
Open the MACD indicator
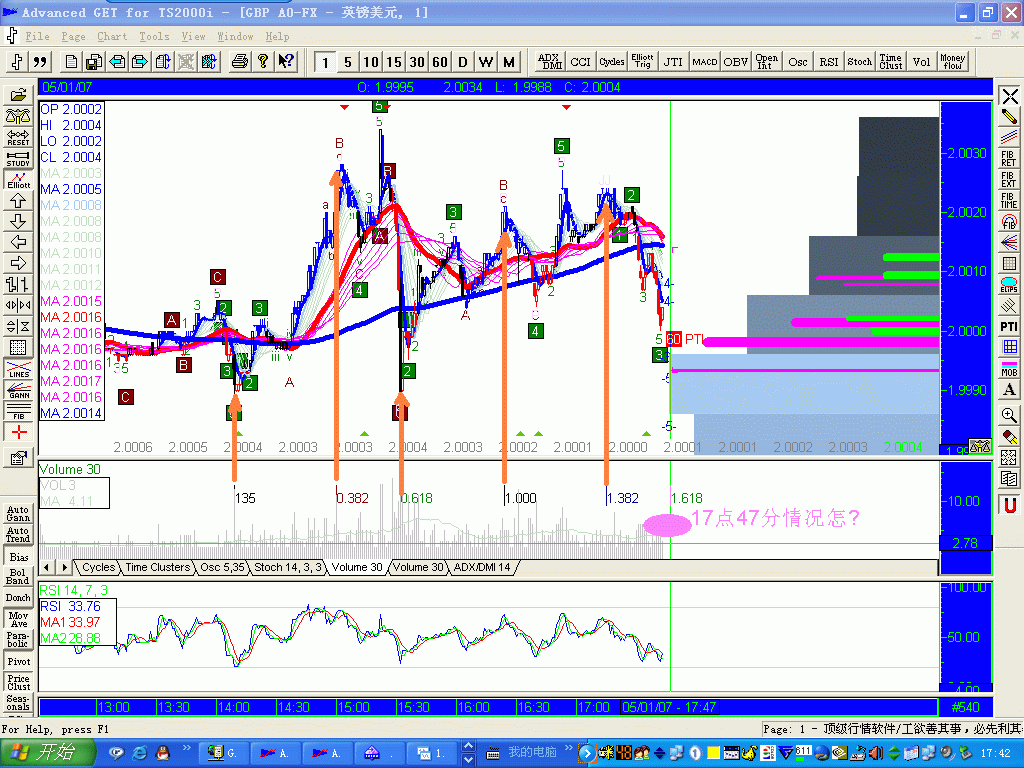click(x=705, y=61)
